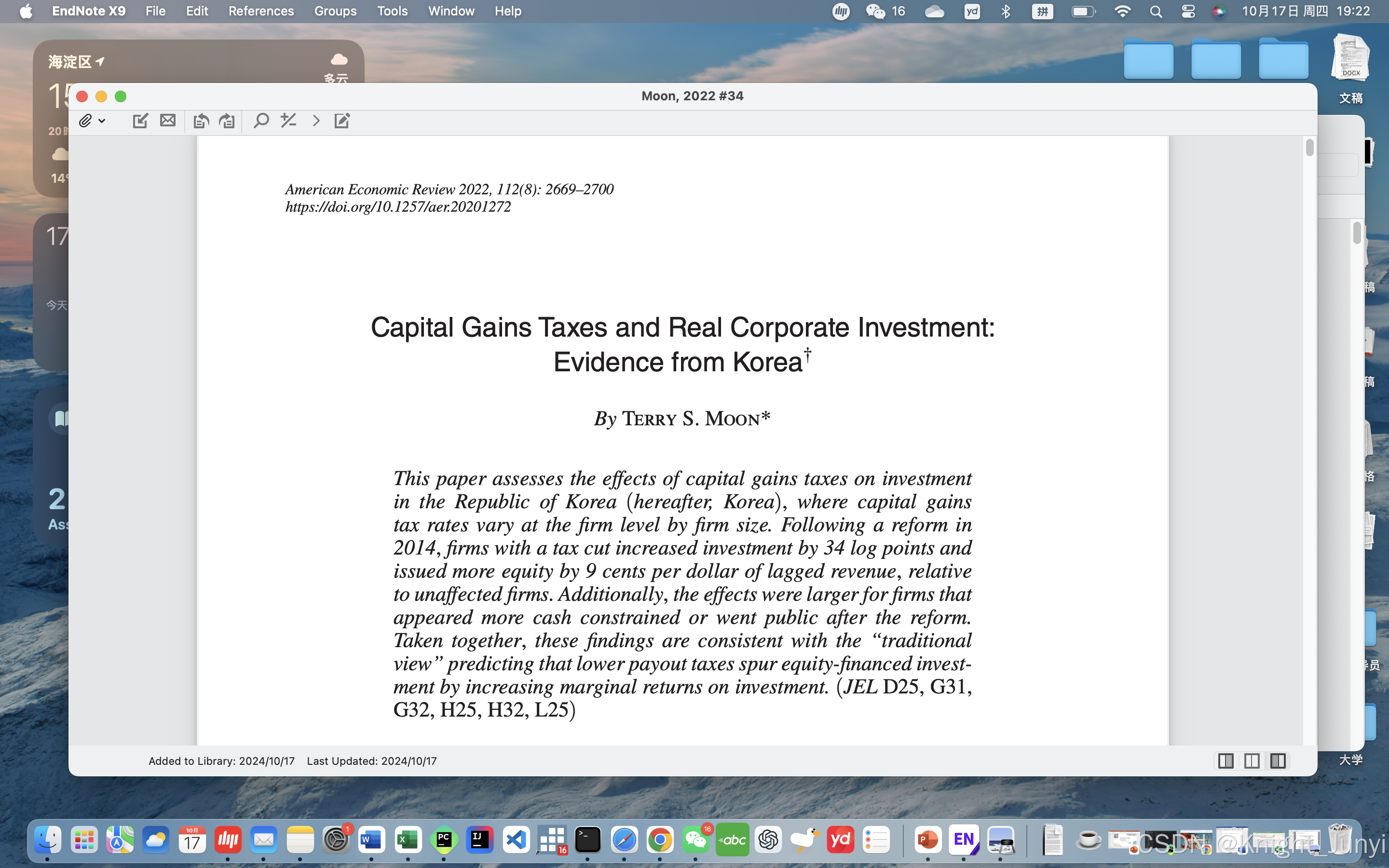Go to next reference icon

tap(227, 121)
